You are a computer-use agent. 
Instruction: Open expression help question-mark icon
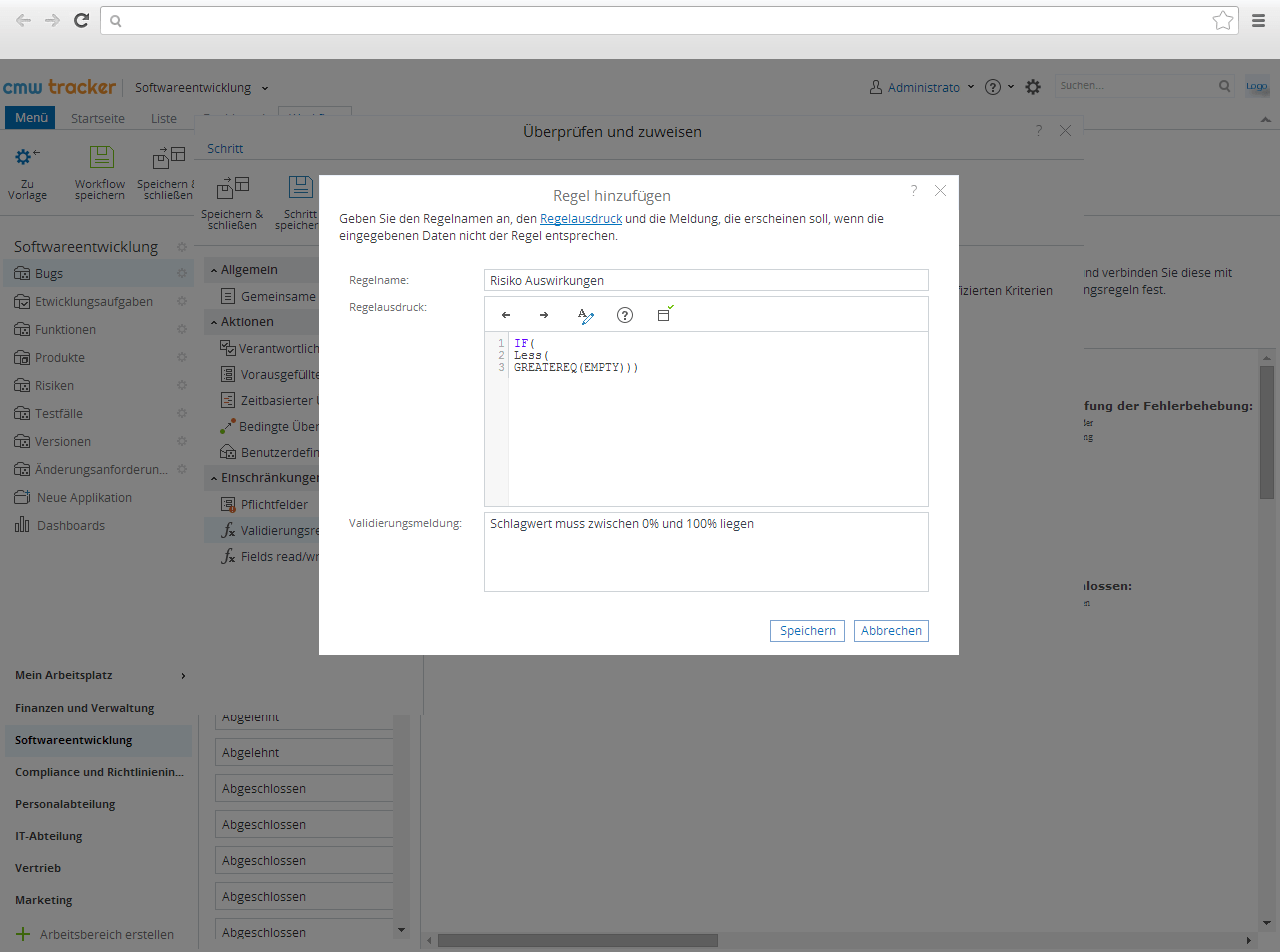tap(625, 315)
